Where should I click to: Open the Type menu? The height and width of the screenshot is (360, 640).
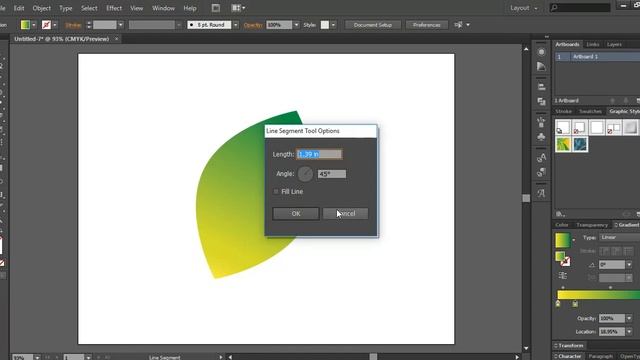[x=66, y=8]
